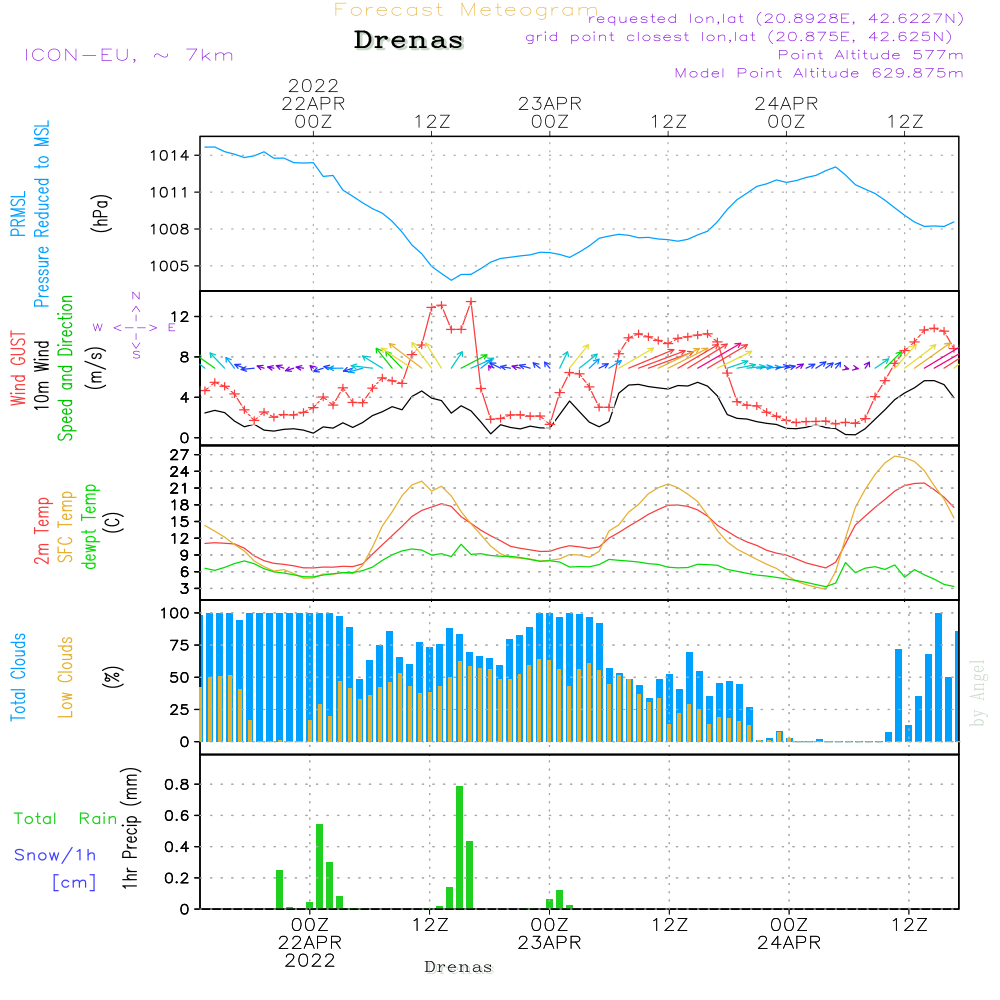This screenshot has height=1000, width=1000.
Task: Click the 24APR 00Z top time label
Action: tap(786, 113)
